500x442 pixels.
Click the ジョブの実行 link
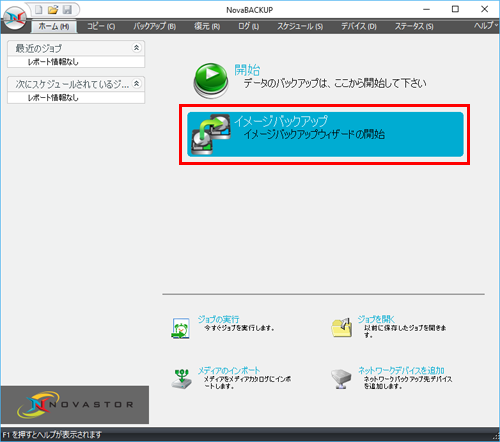point(218,319)
